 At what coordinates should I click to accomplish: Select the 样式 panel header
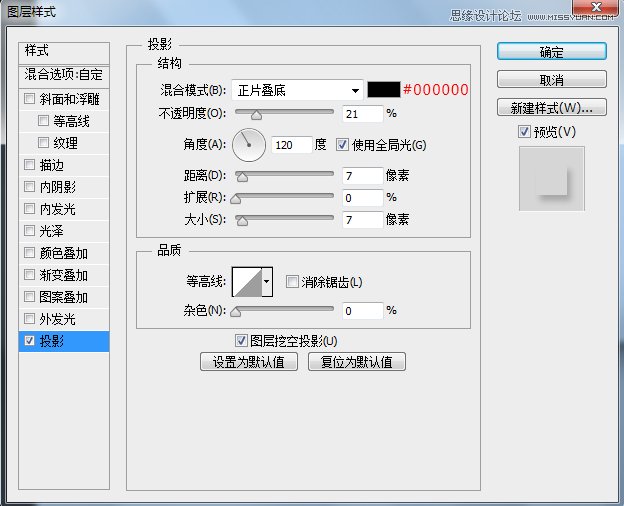(x=64, y=53)
